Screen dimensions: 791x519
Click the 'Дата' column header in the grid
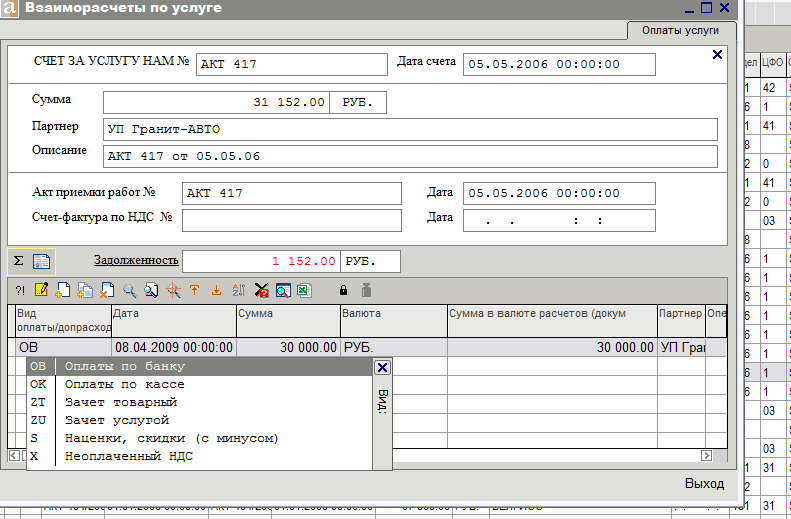tap(174, 320)
